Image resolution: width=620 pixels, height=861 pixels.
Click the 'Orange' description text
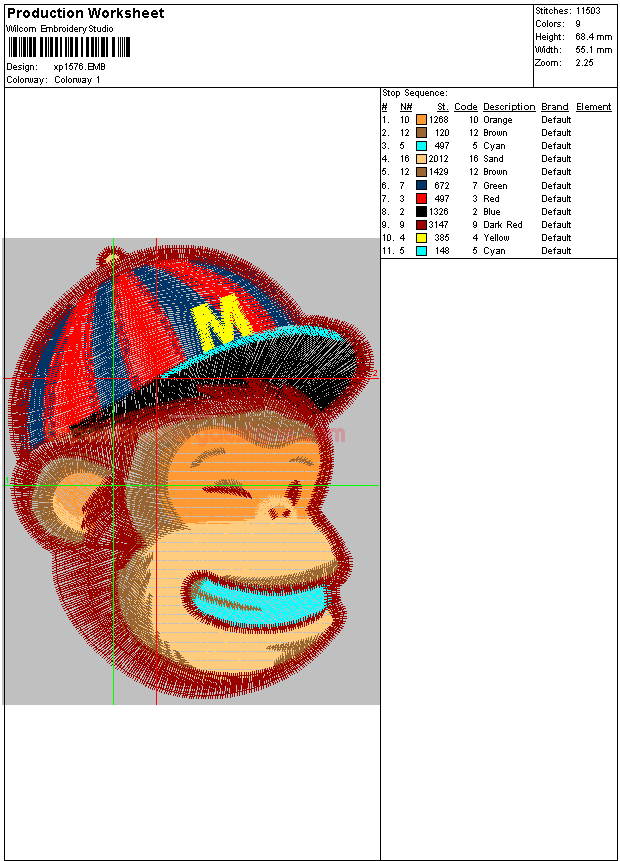pyautogui.click(x=498, y=120)
